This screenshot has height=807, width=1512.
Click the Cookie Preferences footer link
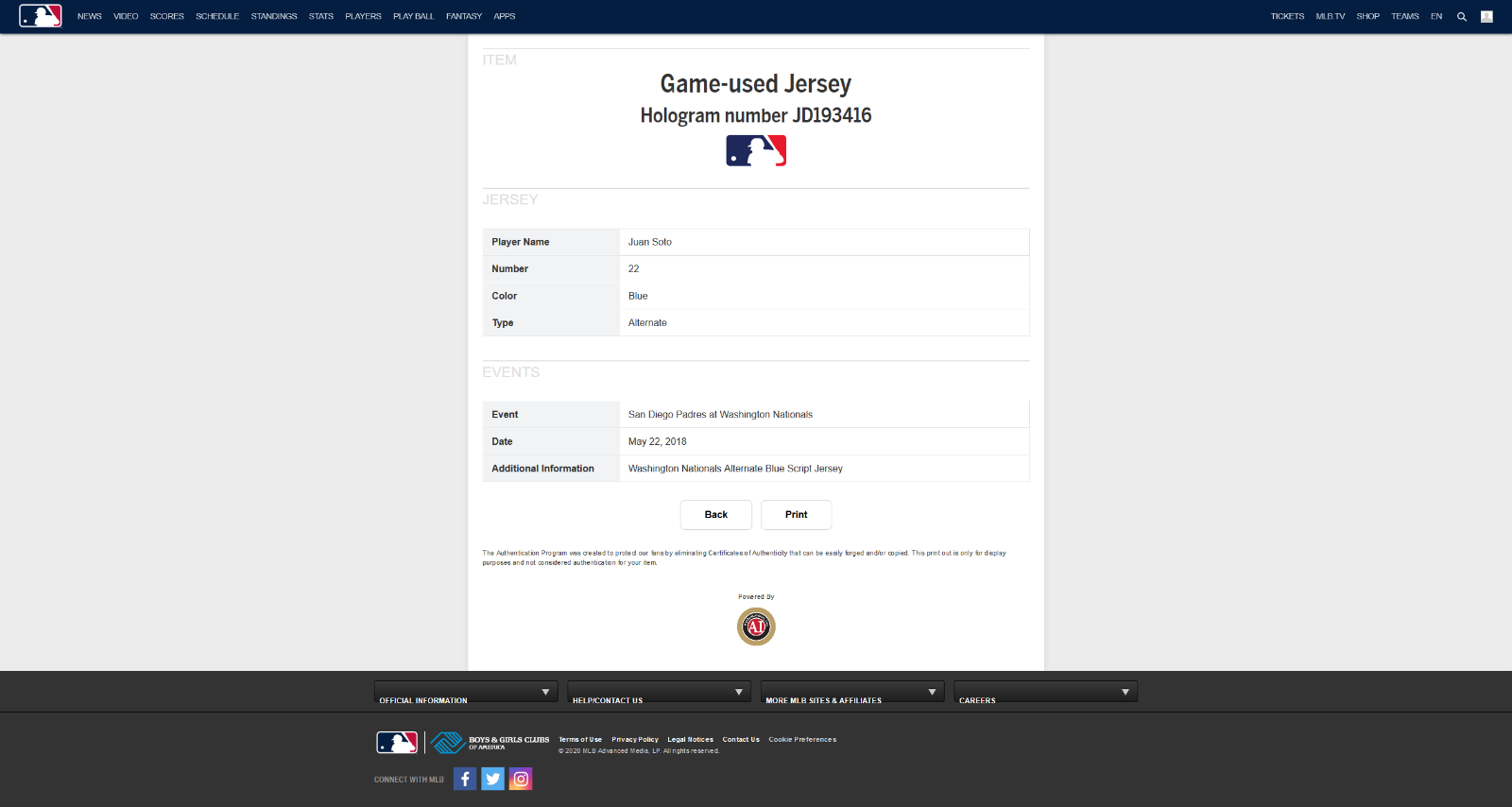click(802, 740)
